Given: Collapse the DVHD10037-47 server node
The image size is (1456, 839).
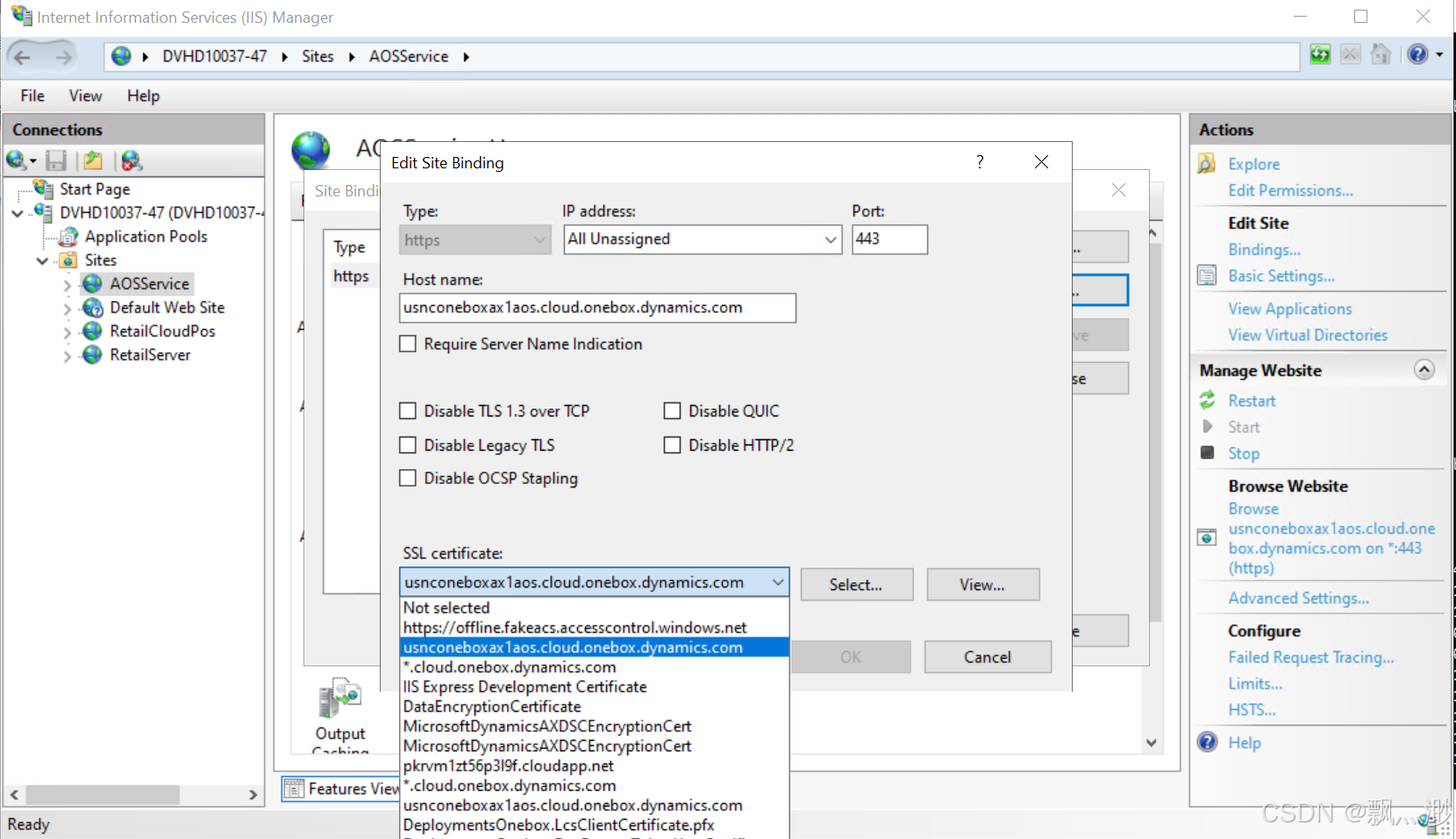Looking at the screenshot, I should point(18,213).
